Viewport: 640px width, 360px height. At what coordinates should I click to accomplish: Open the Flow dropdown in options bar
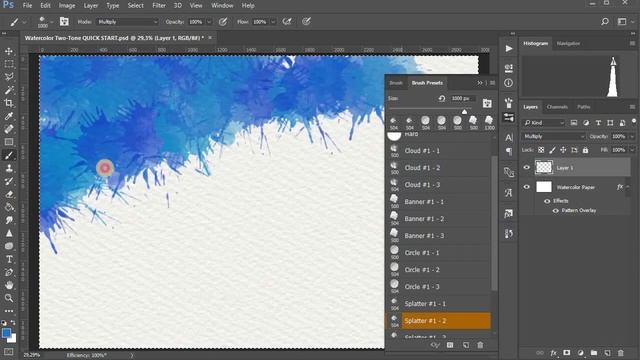273,22
